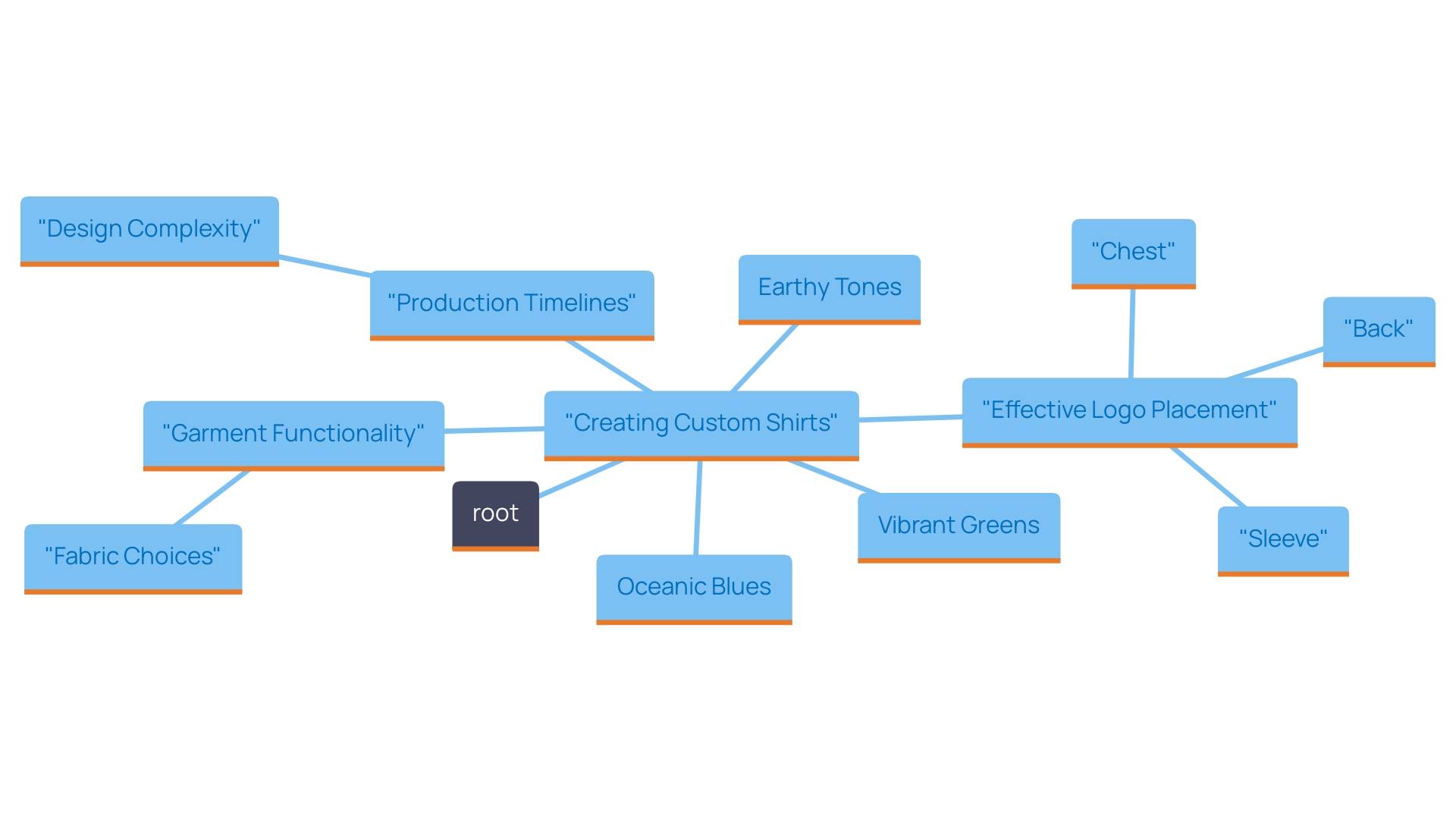Click the root node to recenter map

497,513
